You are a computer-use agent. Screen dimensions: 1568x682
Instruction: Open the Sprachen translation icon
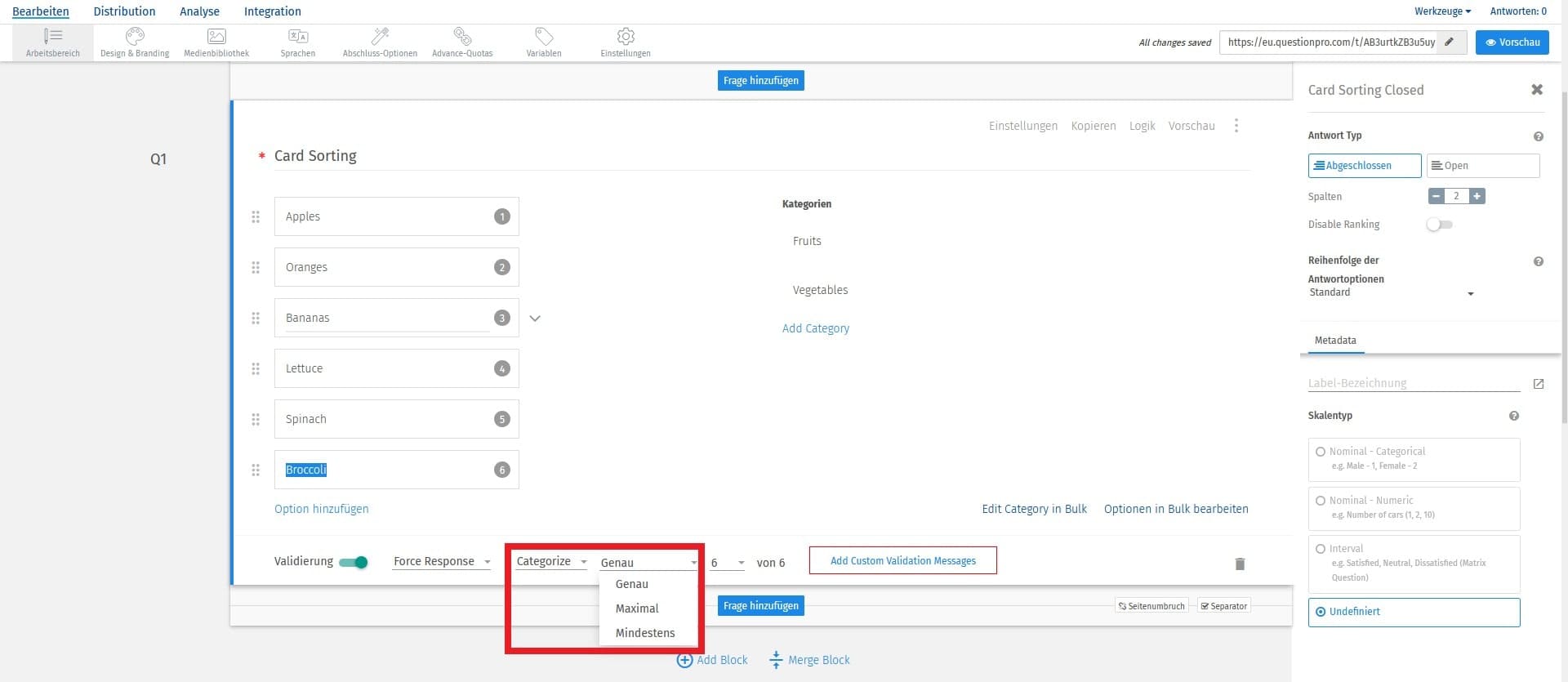click(x=298, y=36)
